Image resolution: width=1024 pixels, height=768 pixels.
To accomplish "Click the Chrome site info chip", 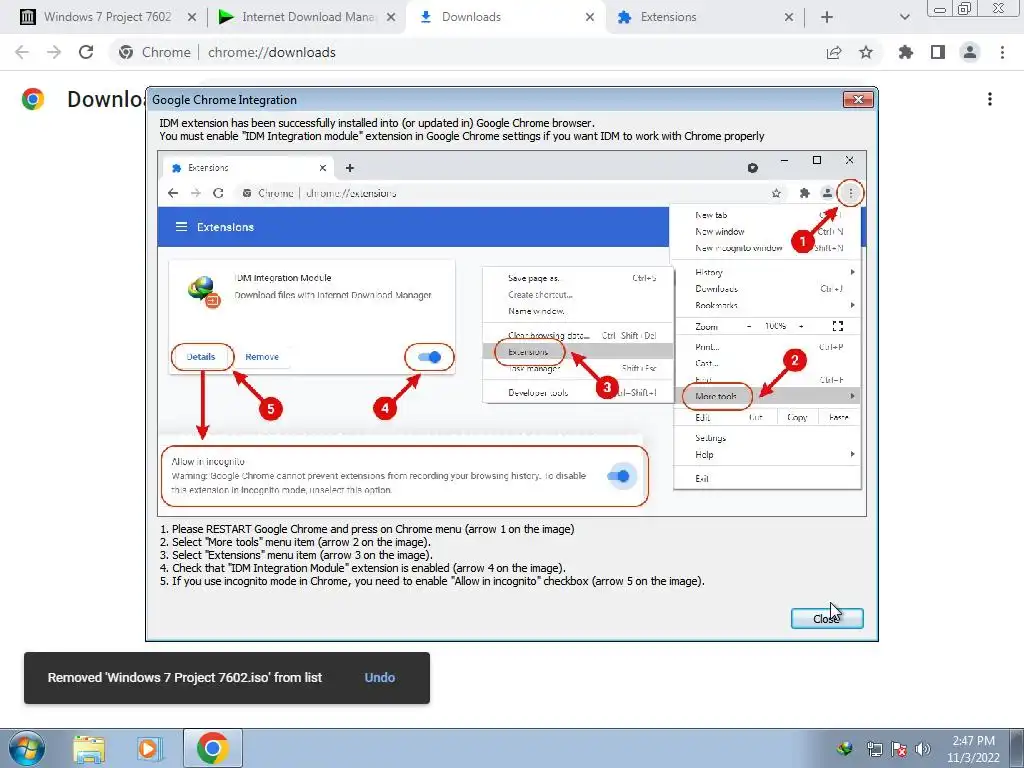I will 155,52.
